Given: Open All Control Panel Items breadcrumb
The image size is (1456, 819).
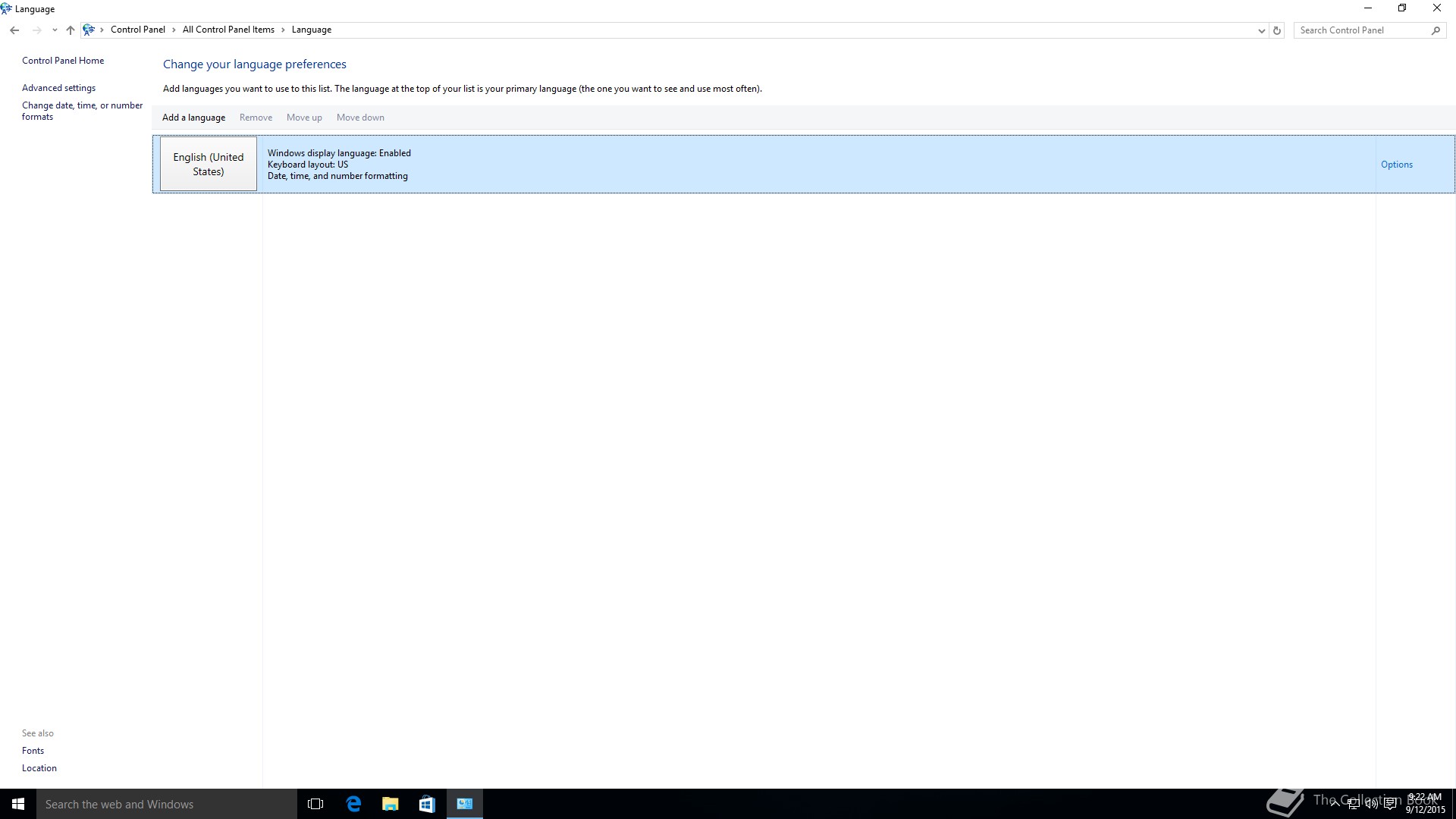Looking at the screenshot, I should pos(228,30).
